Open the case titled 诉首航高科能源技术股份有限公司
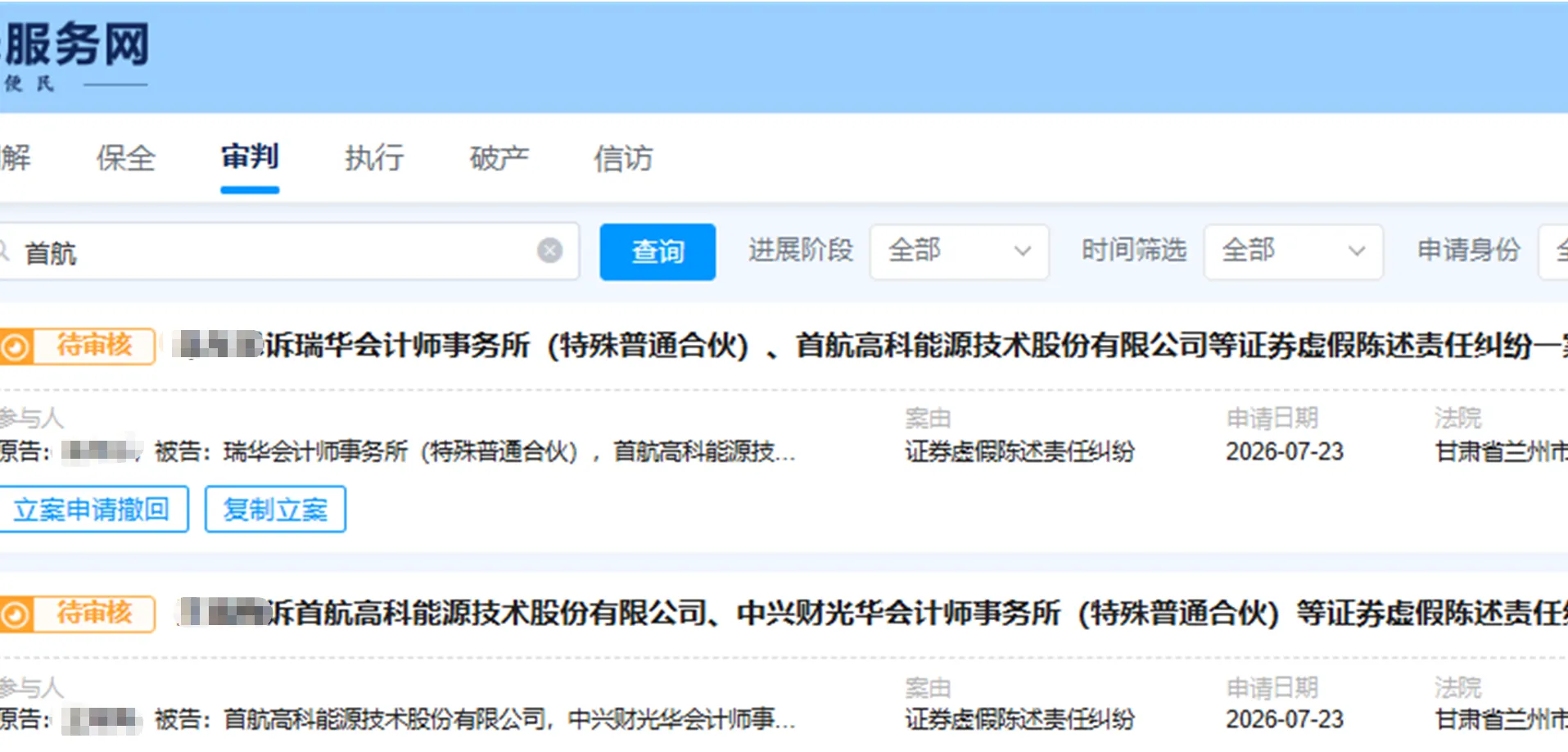Screen dimensions: 1568x752 click(x=872, y=613)
